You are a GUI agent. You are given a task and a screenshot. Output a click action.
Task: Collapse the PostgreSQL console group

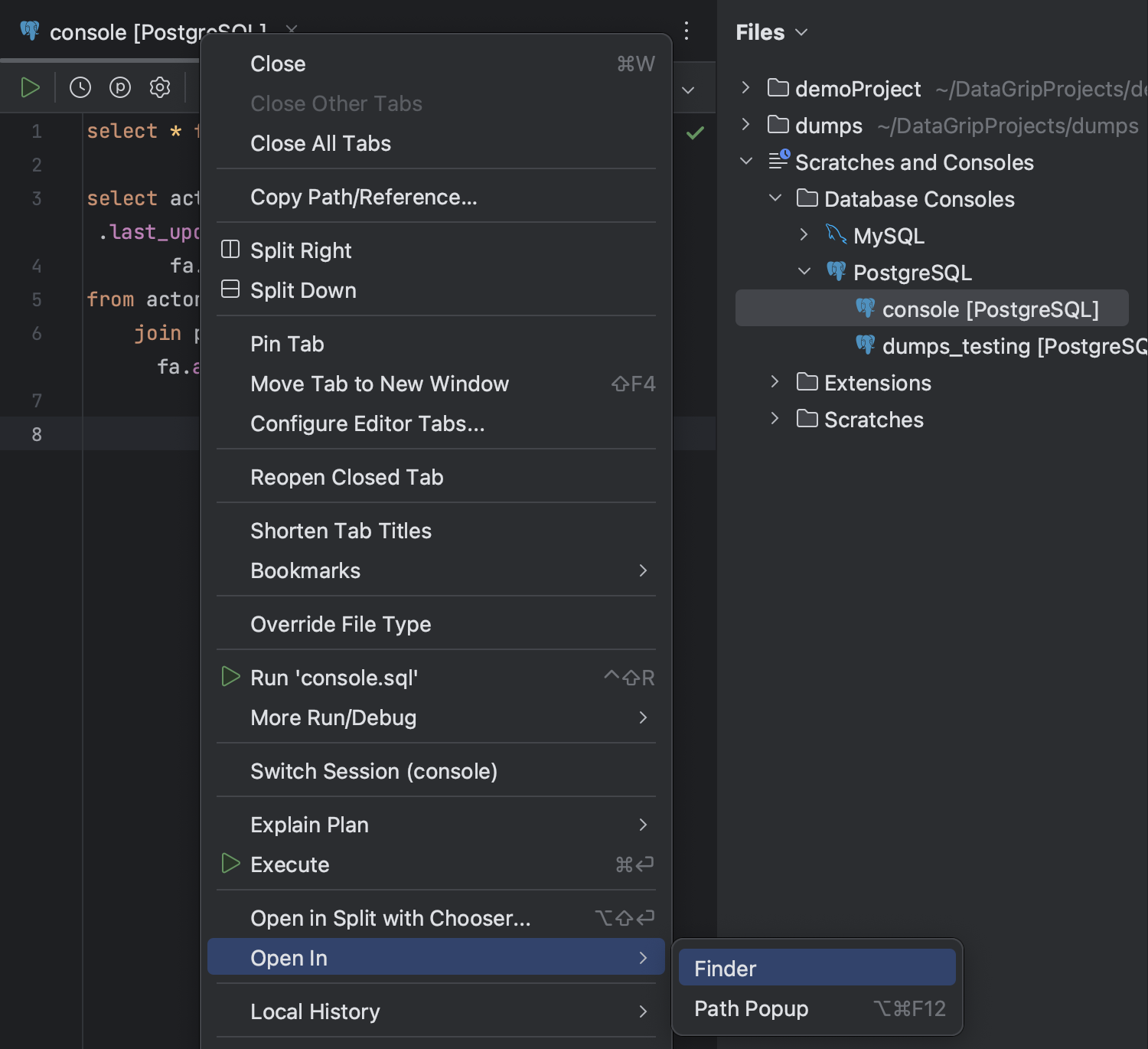804,271
